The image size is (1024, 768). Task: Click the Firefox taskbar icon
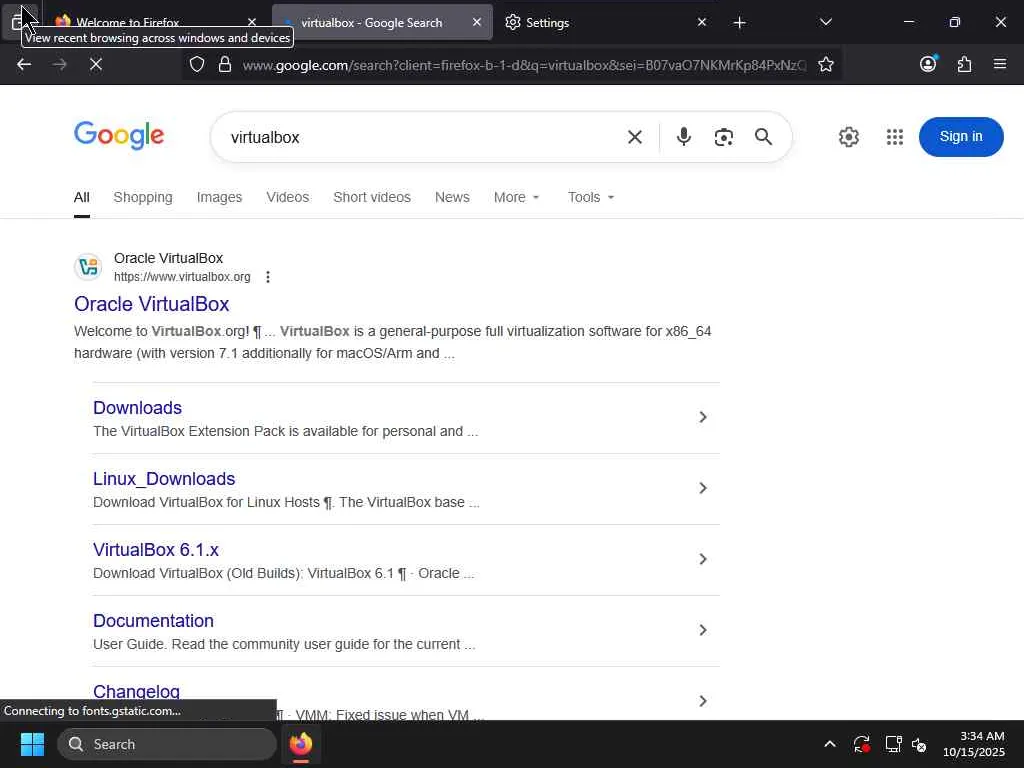pyautogui.click(x=301, y=744)
